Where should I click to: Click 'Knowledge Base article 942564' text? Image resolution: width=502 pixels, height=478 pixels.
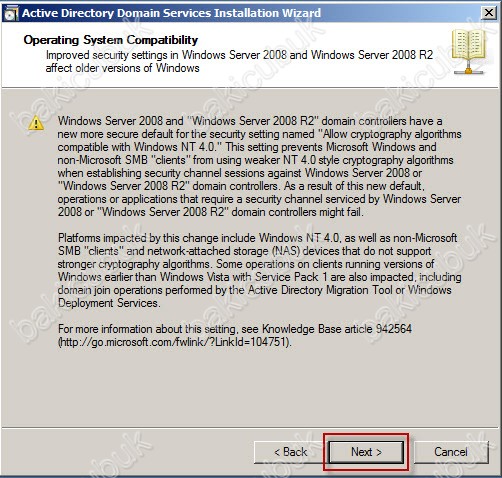coord(337,329)
